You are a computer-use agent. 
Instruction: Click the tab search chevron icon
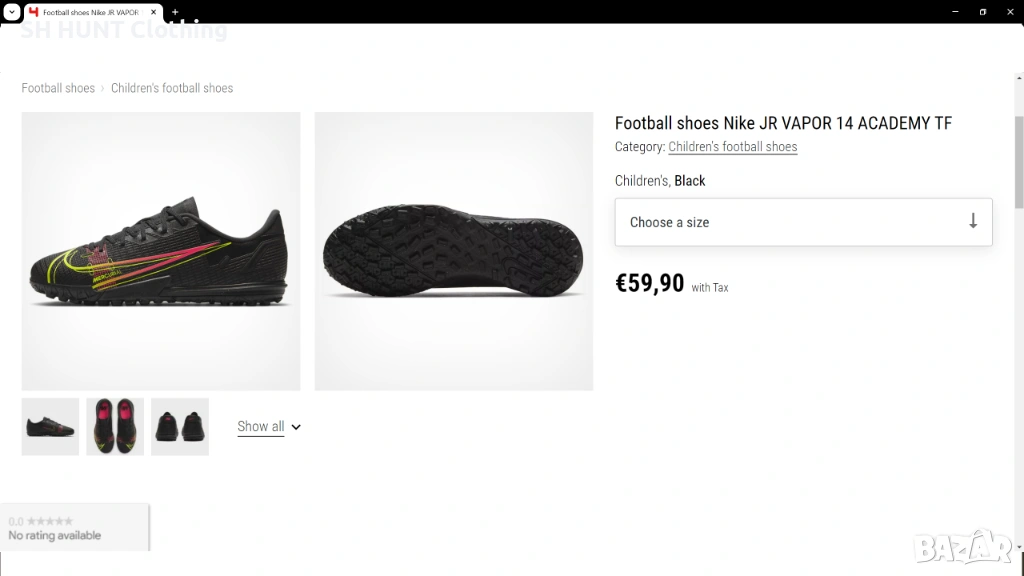(x=11, y=11)
